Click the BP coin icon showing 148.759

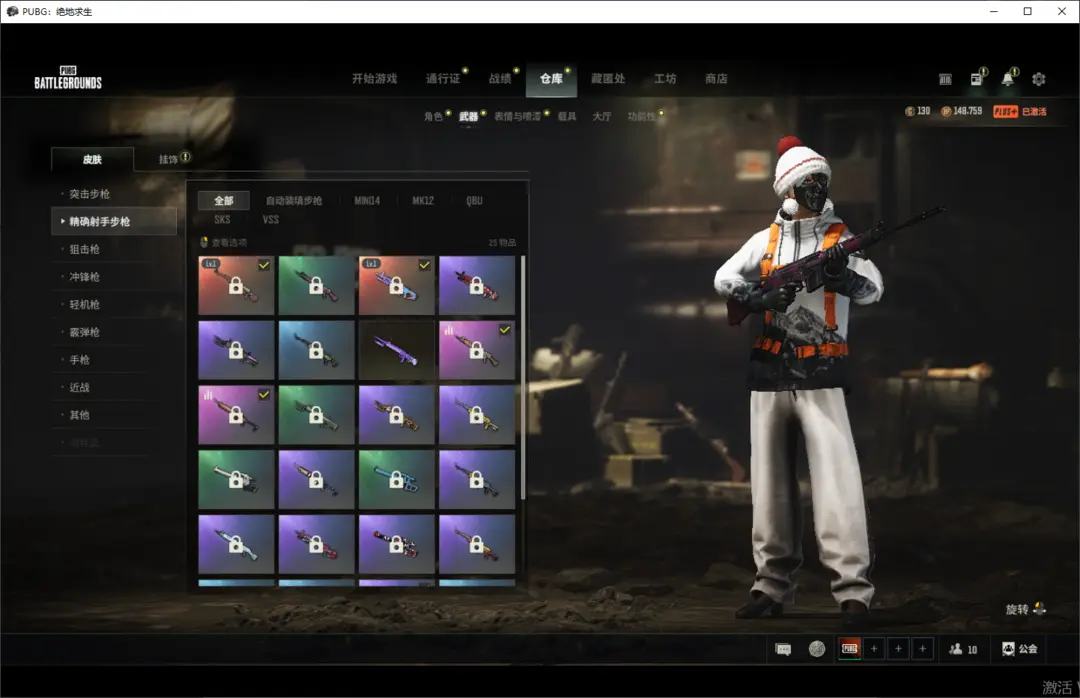pos(946,112)
